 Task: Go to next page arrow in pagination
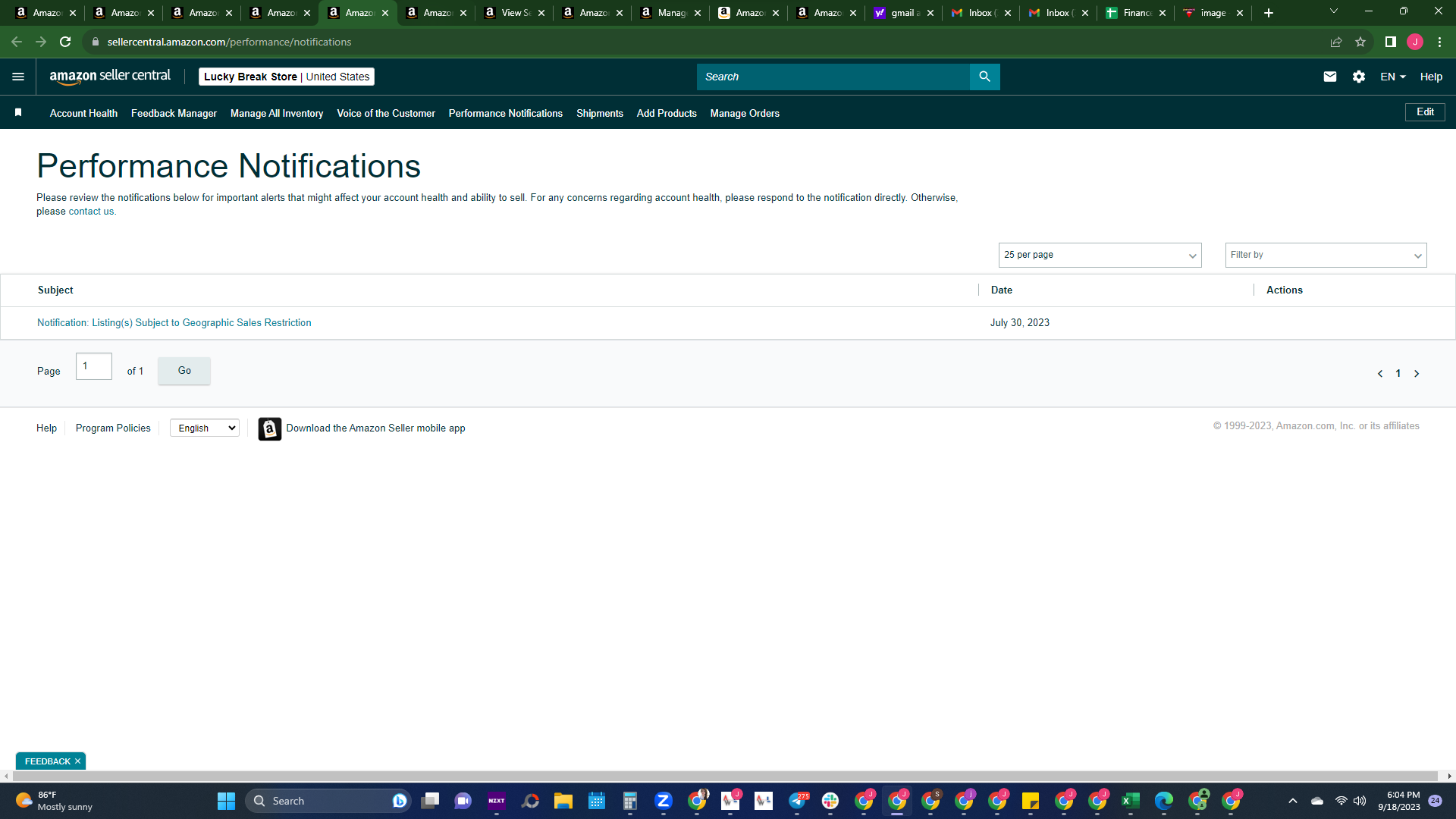click(x=1417, y=374)
